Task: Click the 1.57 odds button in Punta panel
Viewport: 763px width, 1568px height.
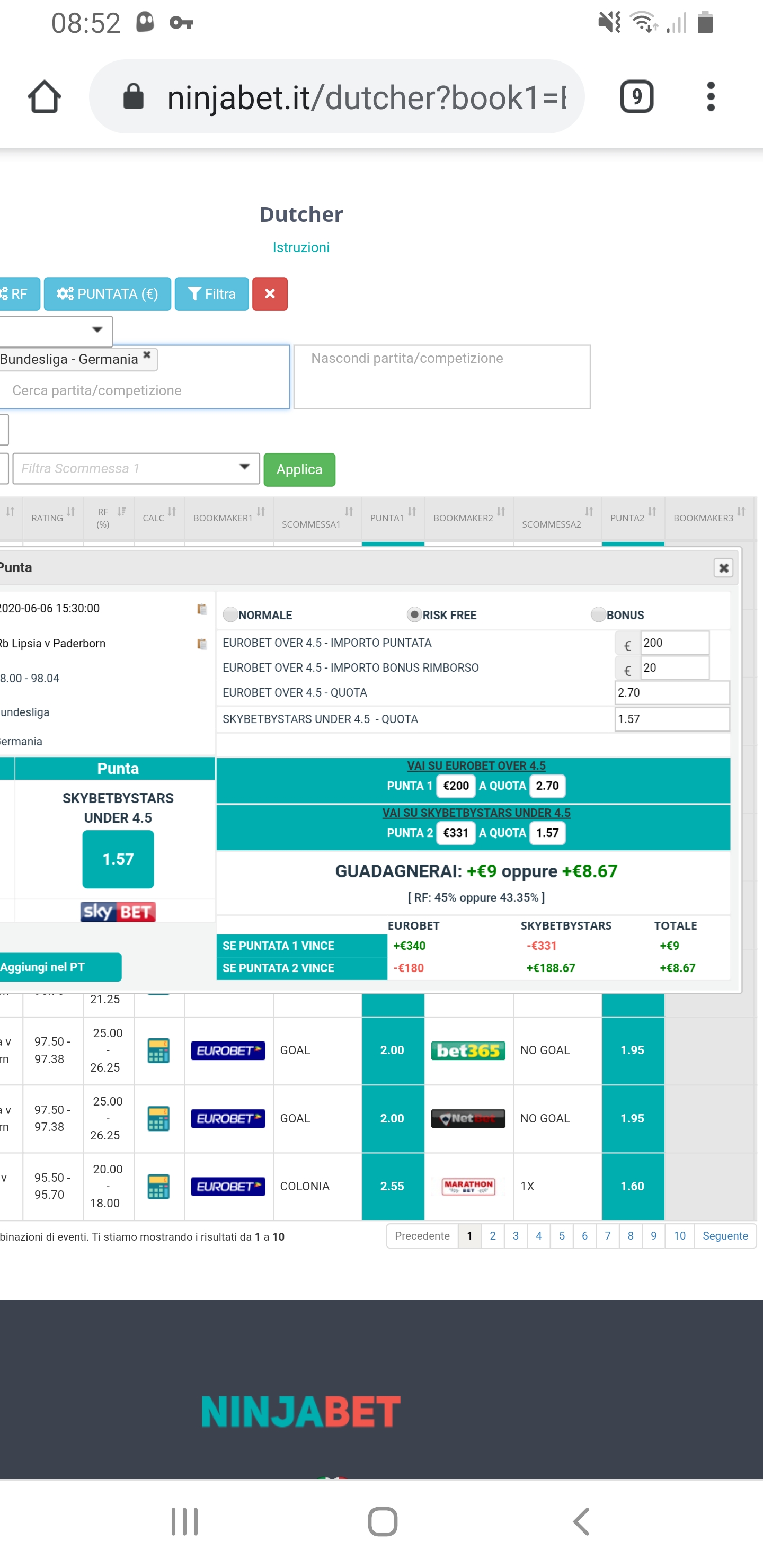Action: 118,859
